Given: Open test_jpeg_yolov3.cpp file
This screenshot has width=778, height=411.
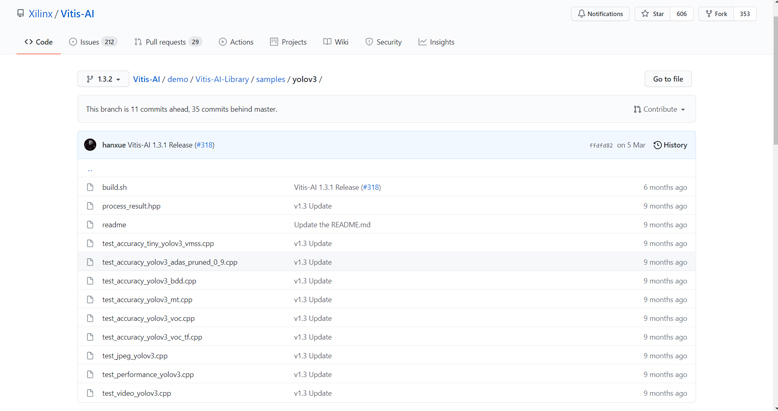Looking at the screenshot, I should [135, 356].
